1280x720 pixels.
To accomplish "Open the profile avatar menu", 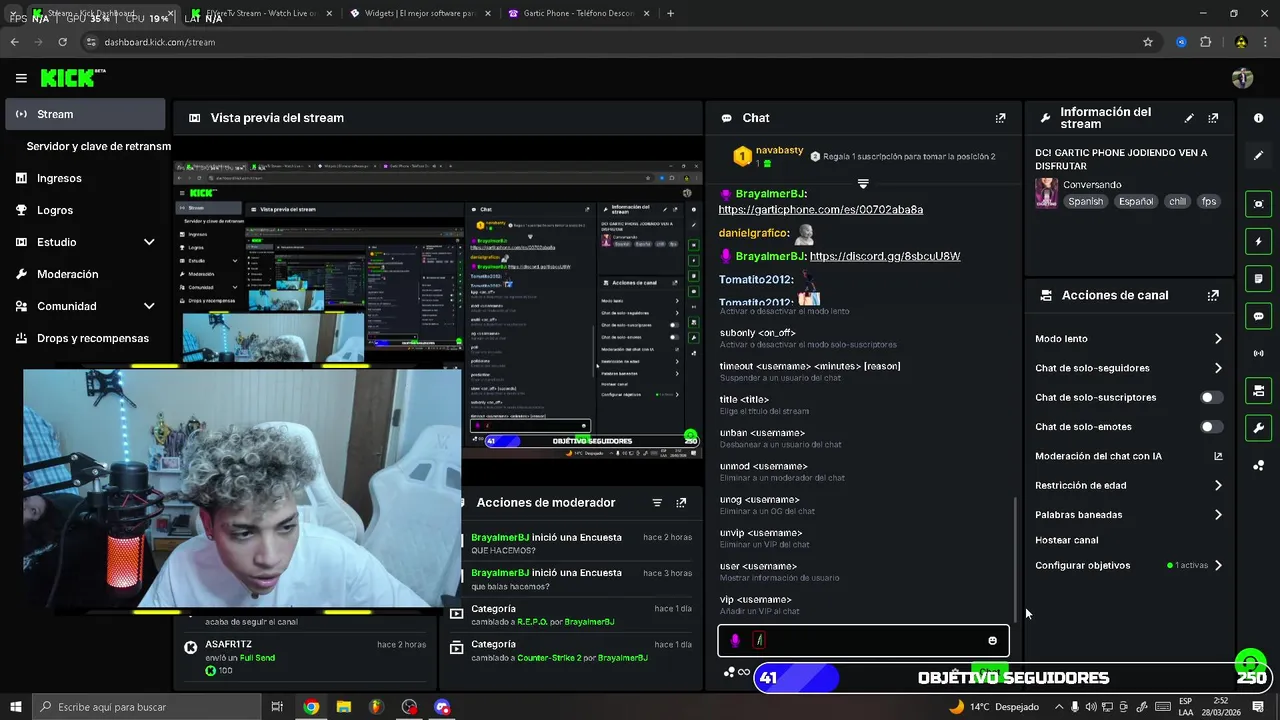I will pos(1242,78).
